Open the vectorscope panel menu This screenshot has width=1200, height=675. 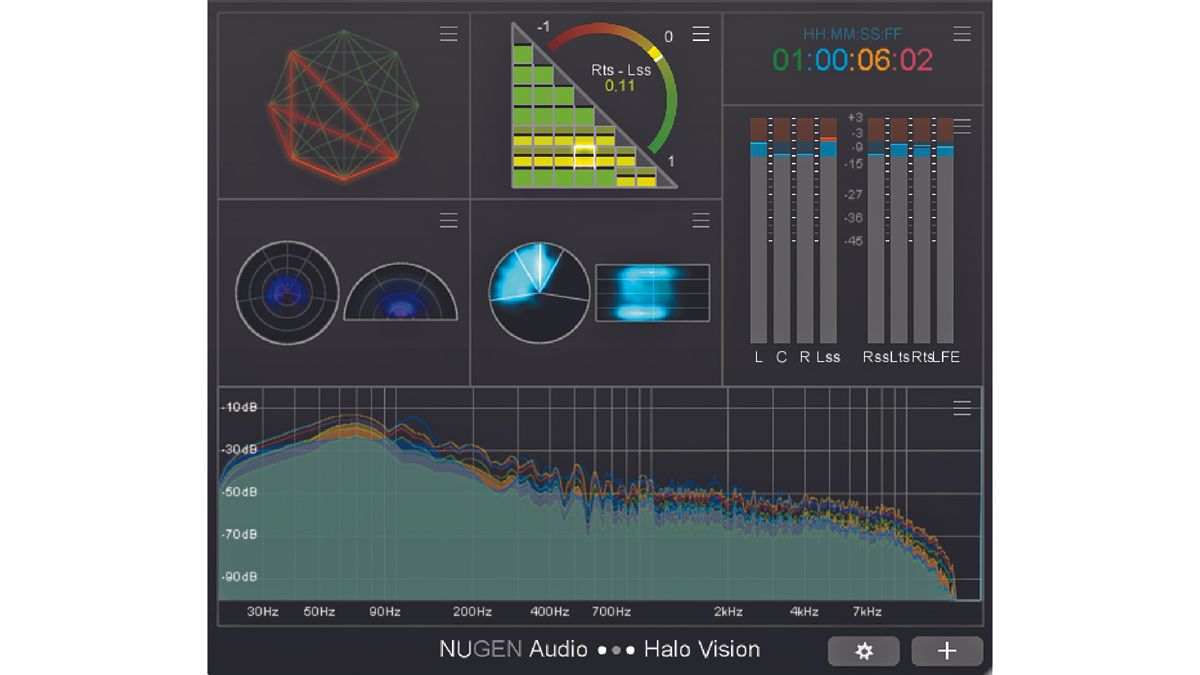pyautogui.click(x=701, y=221)
